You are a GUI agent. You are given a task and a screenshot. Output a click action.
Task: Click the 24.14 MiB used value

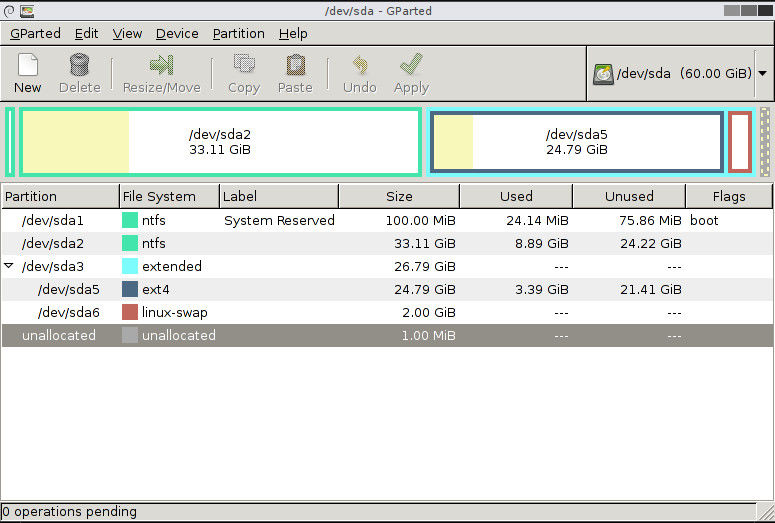[x=537, y=220]
